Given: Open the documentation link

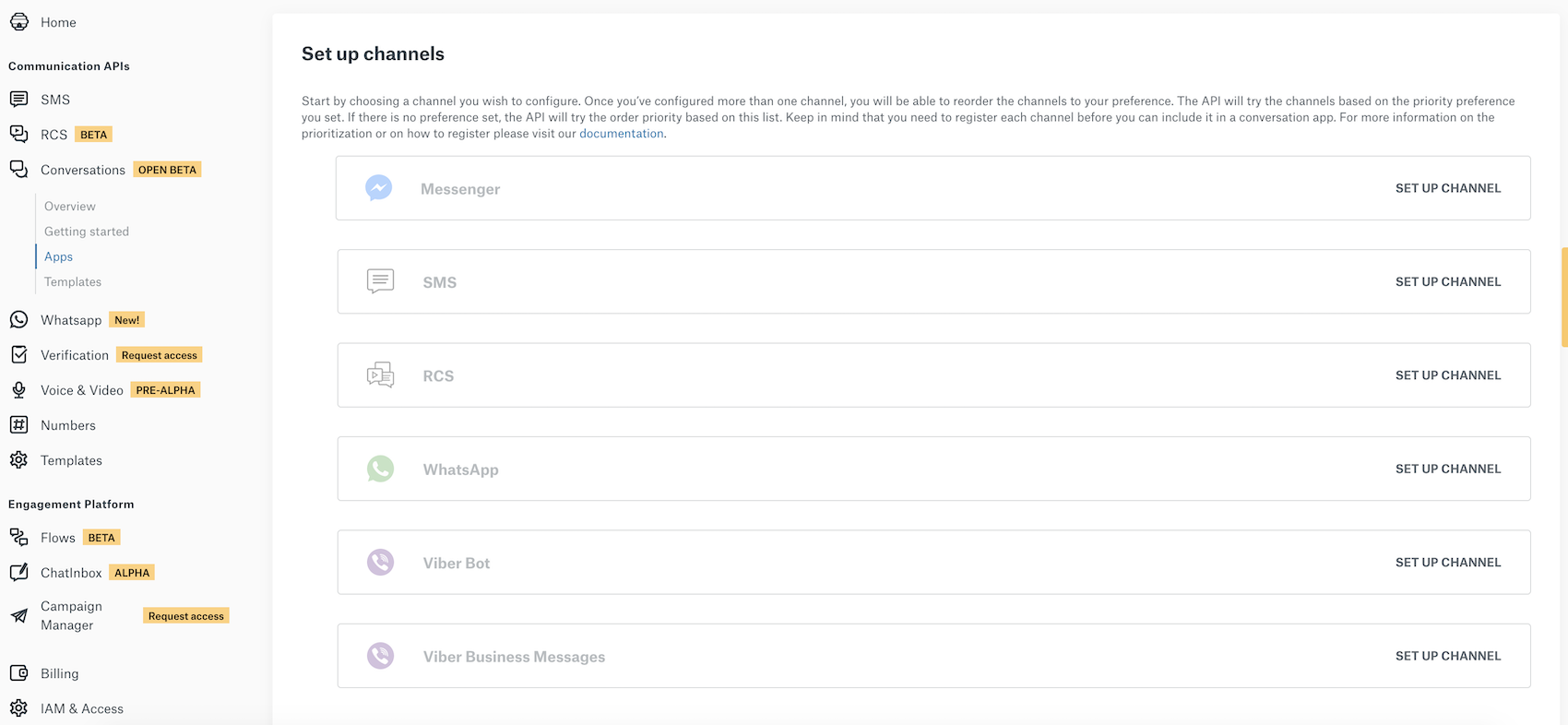Looking at the screenshot, I should (x=622, y=134).
